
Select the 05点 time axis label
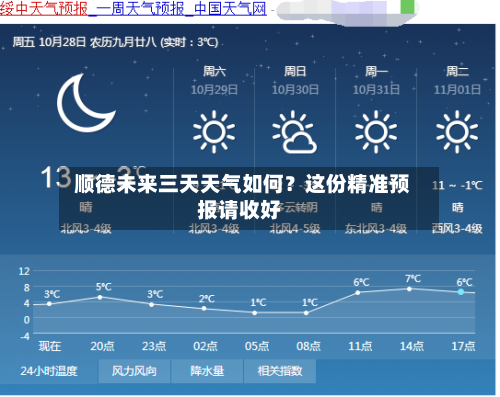coord(257,346)
